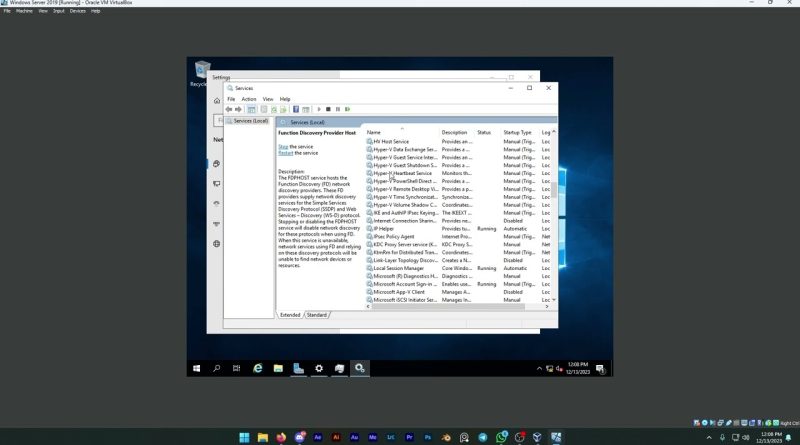
Task: Select Internet Connection Sharing row
Action: tap(458, 220)
